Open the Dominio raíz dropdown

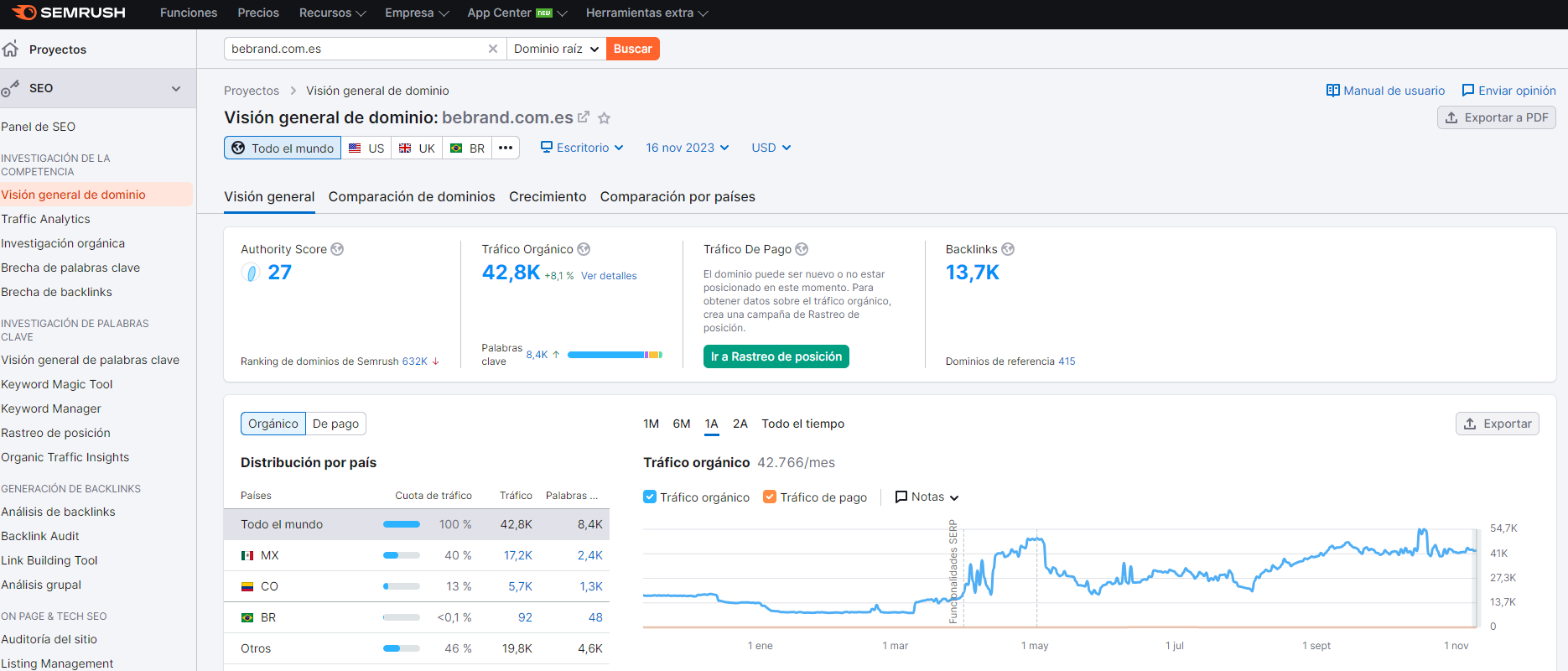[556, 49]
